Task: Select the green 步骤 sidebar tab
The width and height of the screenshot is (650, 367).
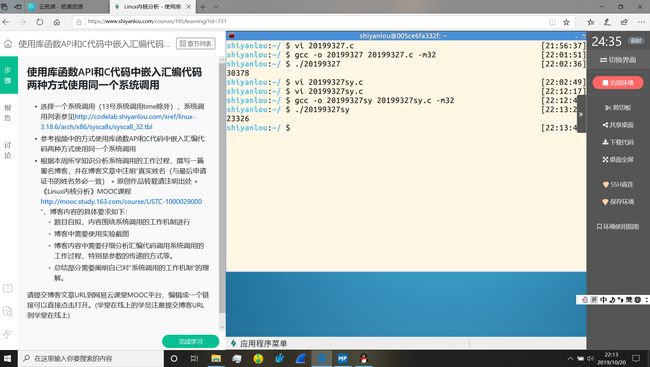Action: (x=8, y=75)
